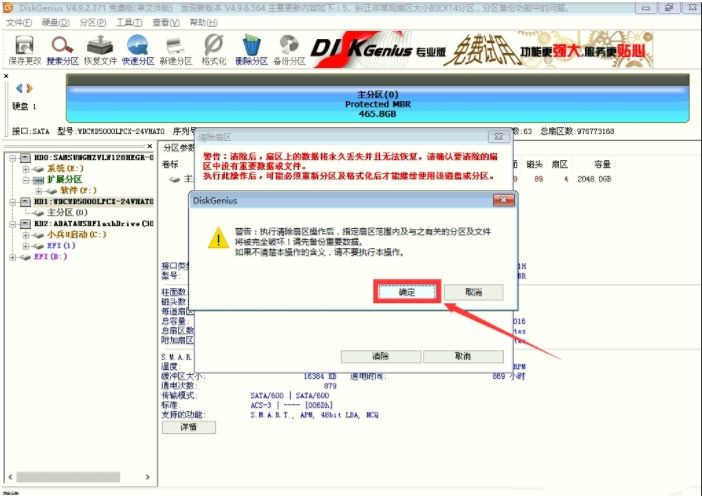Select HD2:ADATA USB drive in tree
This screenshot has height=496, width=702.
click(94, 223)
